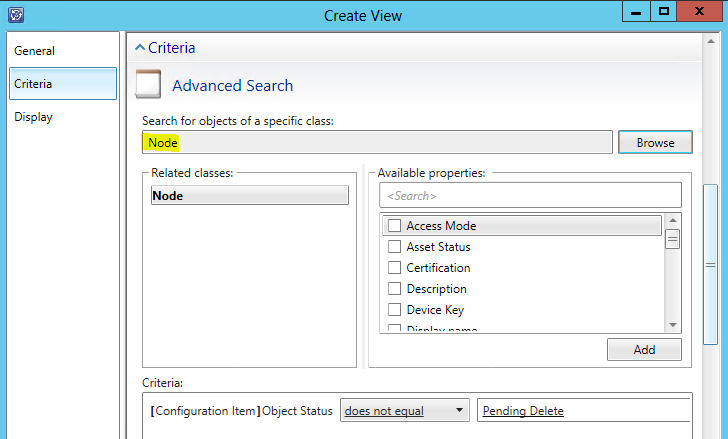Screen dimensions: 728x439
Task: Maximize the Create View window
Action: pos(664,12)
